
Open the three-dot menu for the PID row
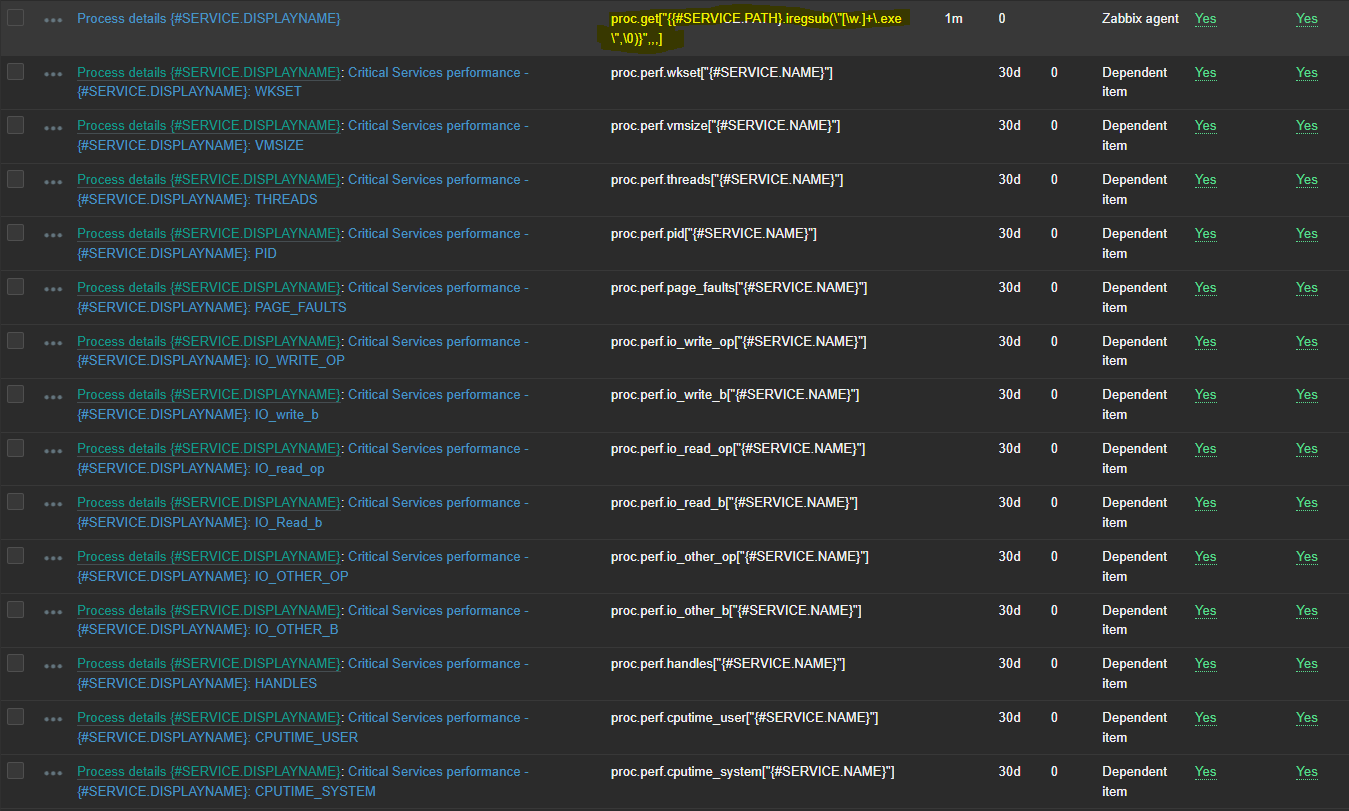click(53, 235)
